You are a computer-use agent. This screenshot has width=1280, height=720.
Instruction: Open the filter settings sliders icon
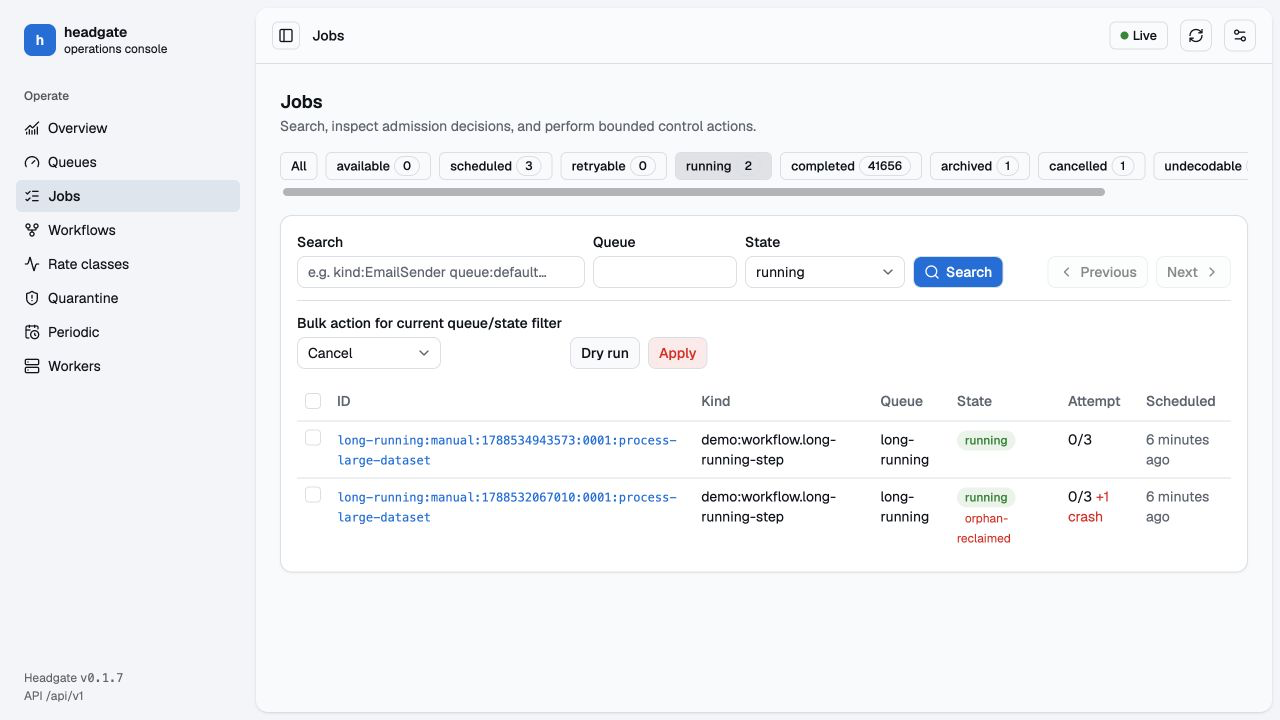tap(1240, 36)
